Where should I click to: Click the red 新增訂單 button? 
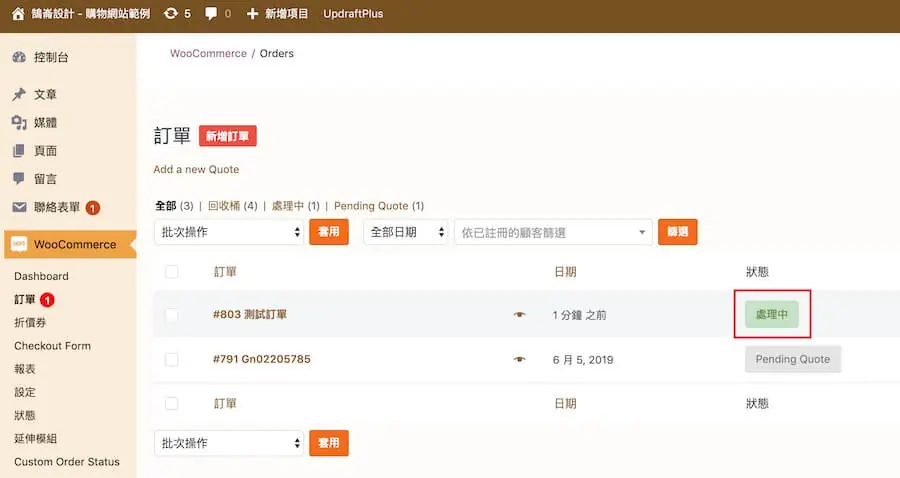[228, 136]
